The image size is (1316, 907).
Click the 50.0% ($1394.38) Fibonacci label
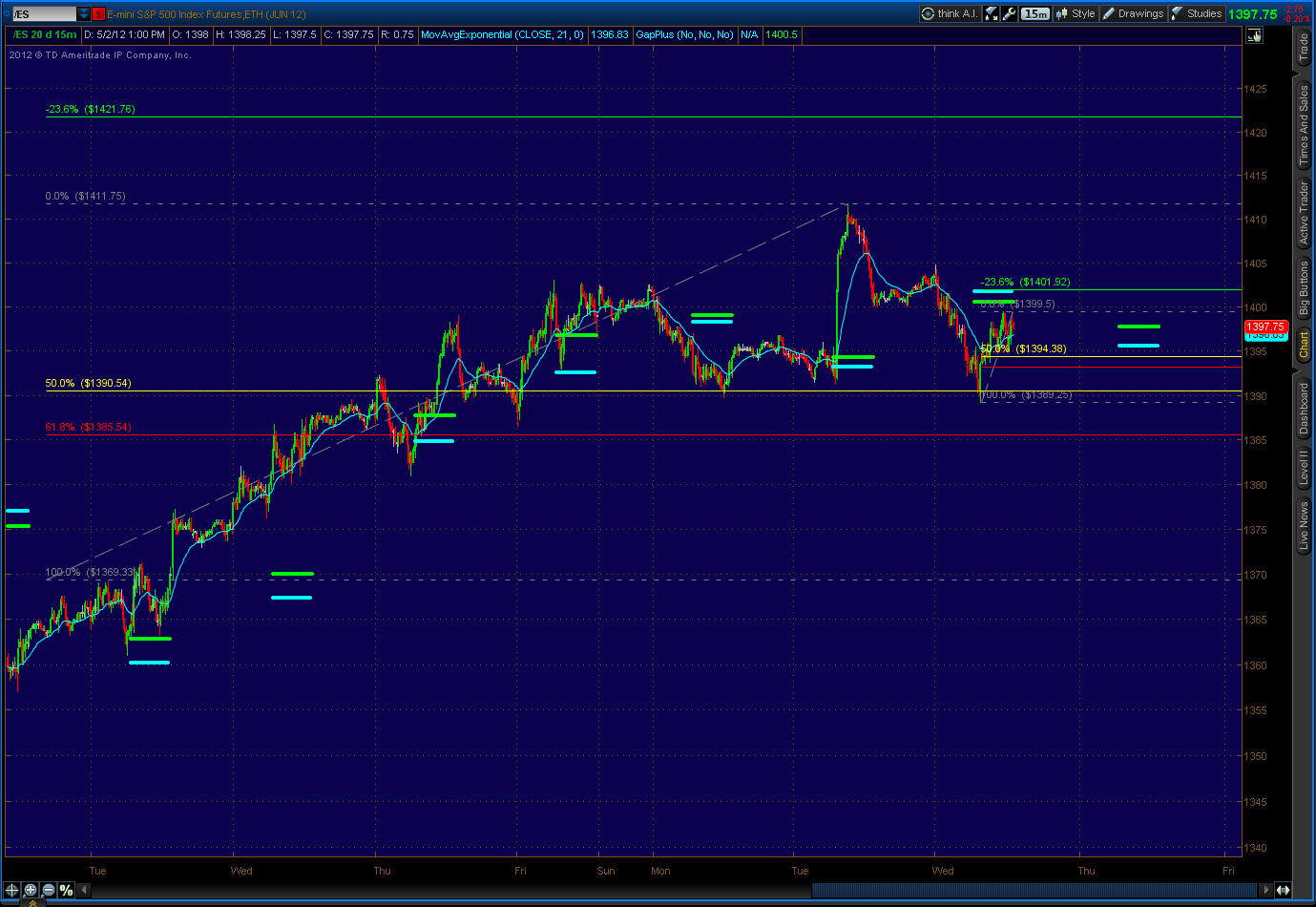pos(1024,348)
